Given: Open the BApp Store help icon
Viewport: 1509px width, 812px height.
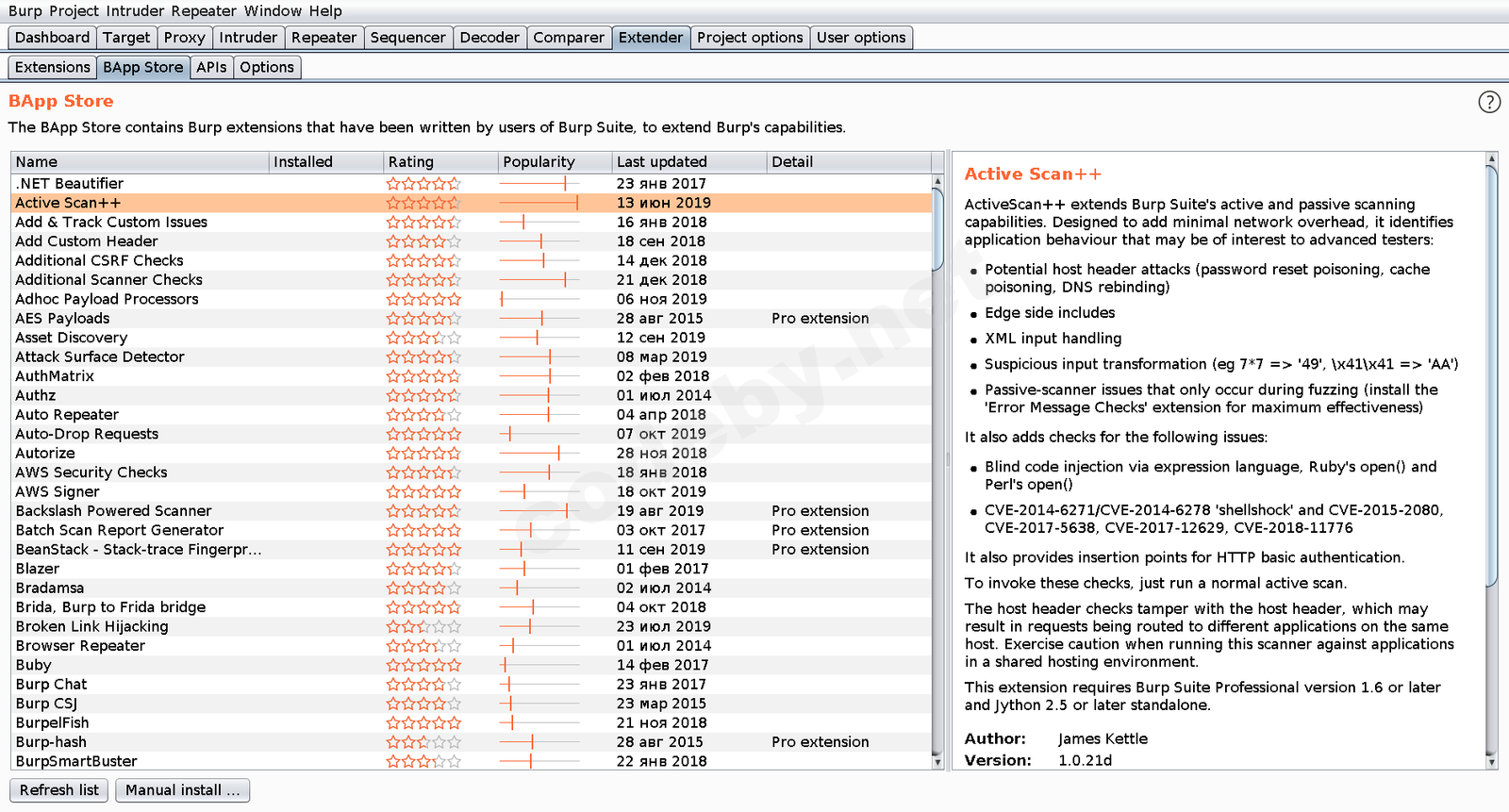Looking at the screenshot, I should [1489, 102].
